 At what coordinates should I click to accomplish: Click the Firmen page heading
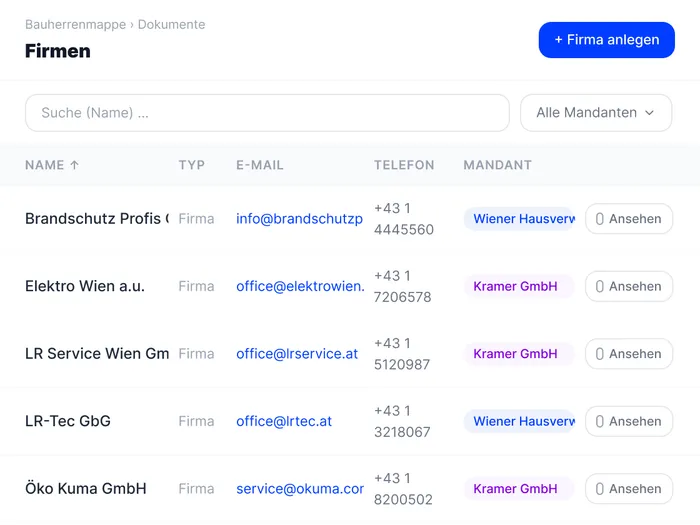click(x=58, y=51)
